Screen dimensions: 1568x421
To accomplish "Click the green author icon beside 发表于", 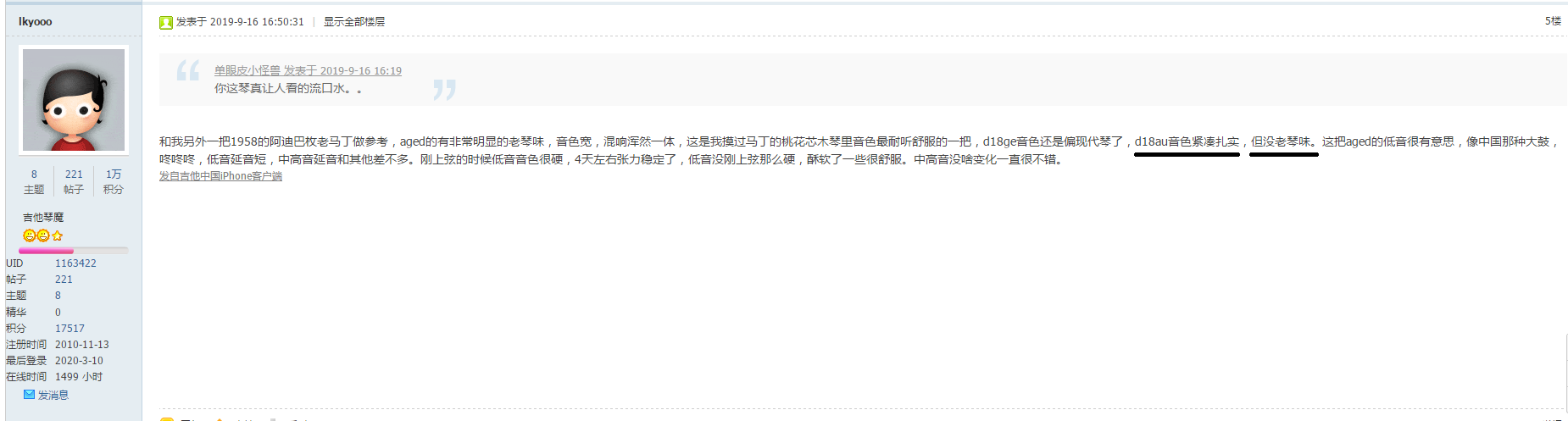I will (x=166, y=22).
